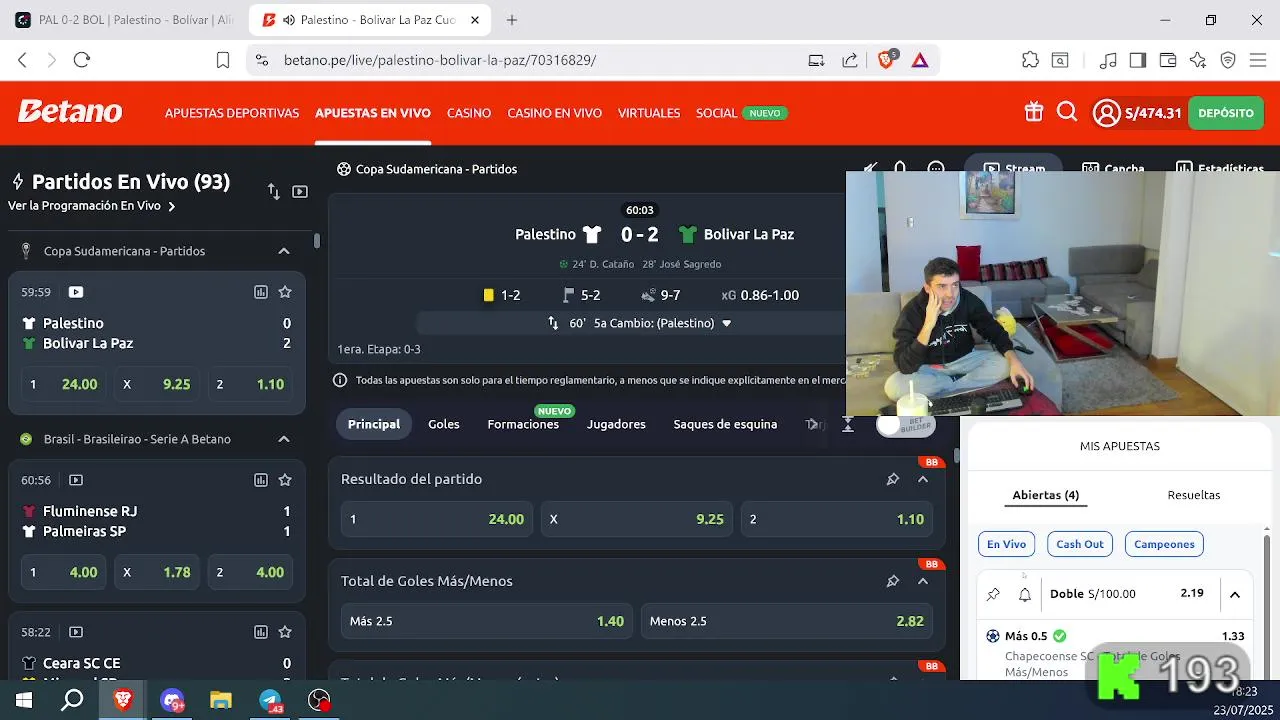The height and width of the screenshot is (720, 1280).
Task: Collapse the Brasil - Brasileirao Serie A group
Action: tap(284, 439)
